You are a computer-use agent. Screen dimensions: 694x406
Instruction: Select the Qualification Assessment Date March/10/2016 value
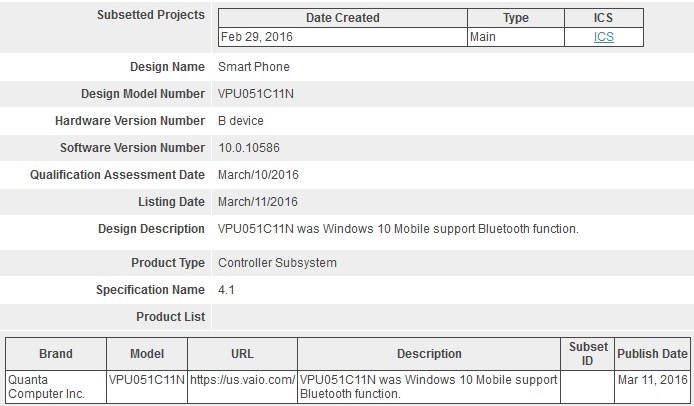258,175
